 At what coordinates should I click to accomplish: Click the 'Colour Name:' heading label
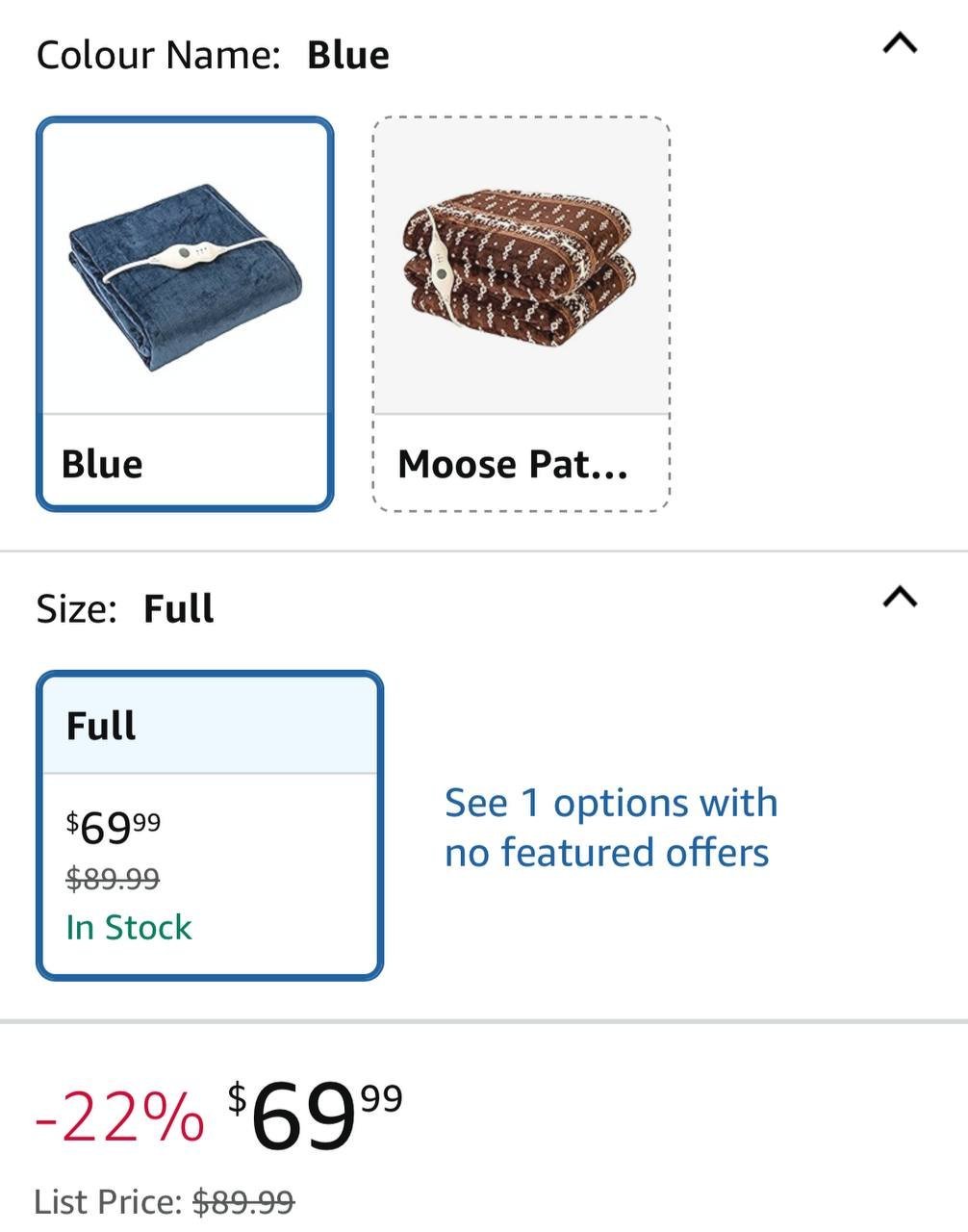[158, 55]
